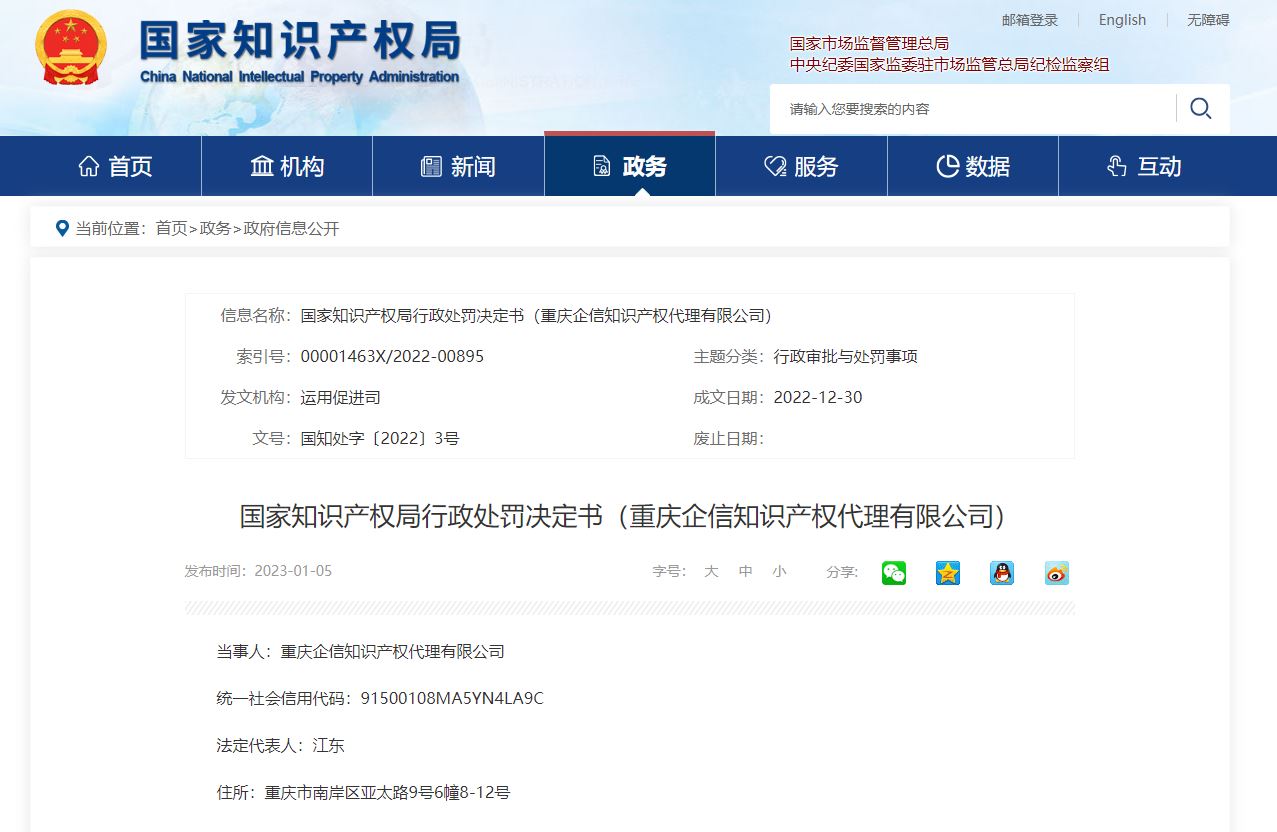Image resolution: width=1277 pixels, height=832 pixels.
Task: Open the 数据 navigation tab
Action: point(973,166)
